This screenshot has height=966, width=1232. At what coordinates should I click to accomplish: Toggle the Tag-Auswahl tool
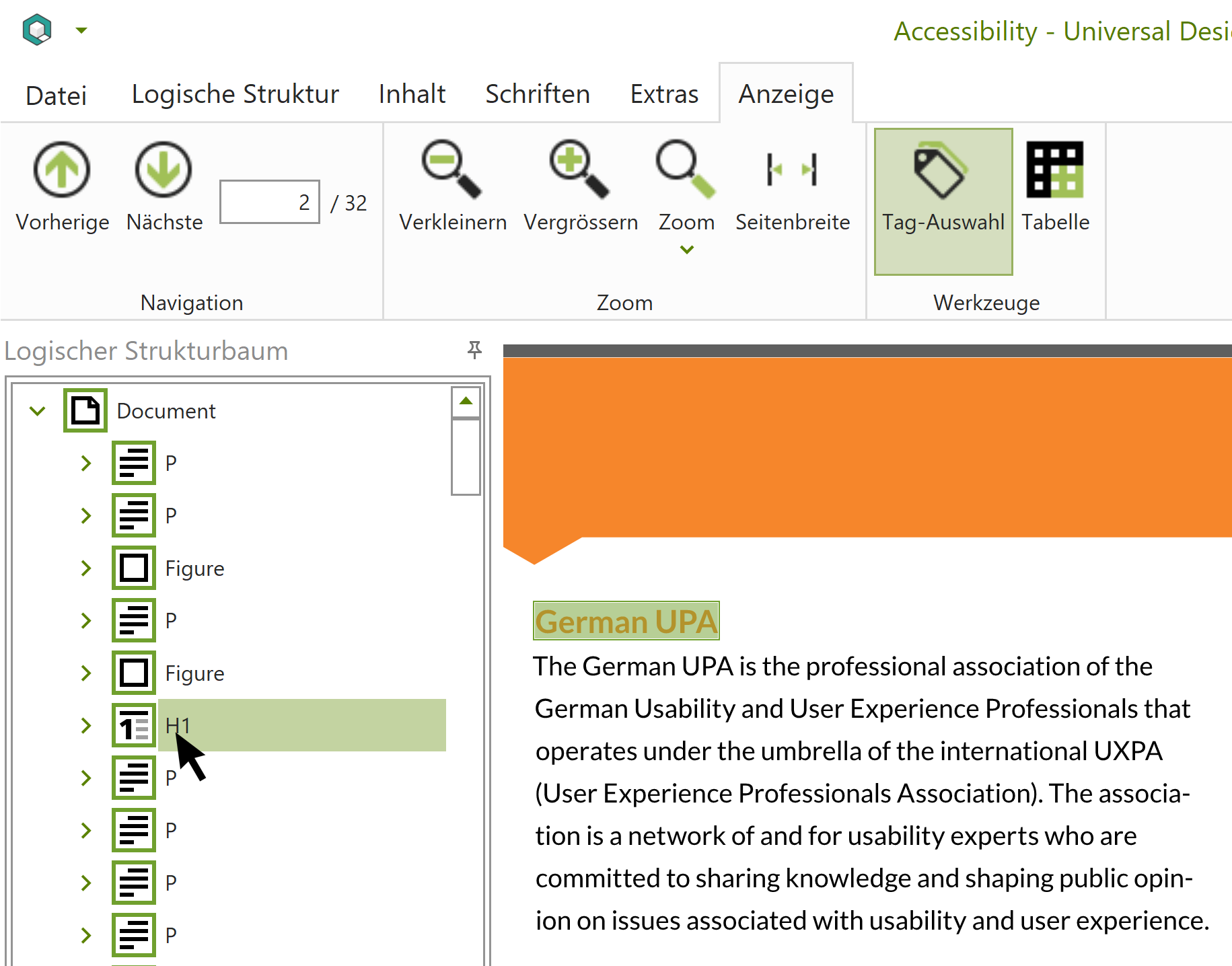pos(943,201)
